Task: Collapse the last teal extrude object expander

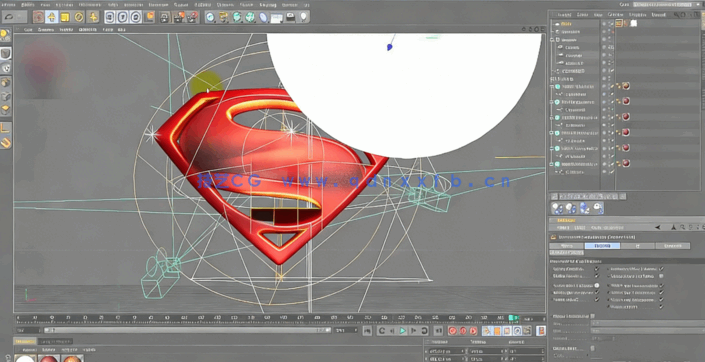Action: point(553,164)
